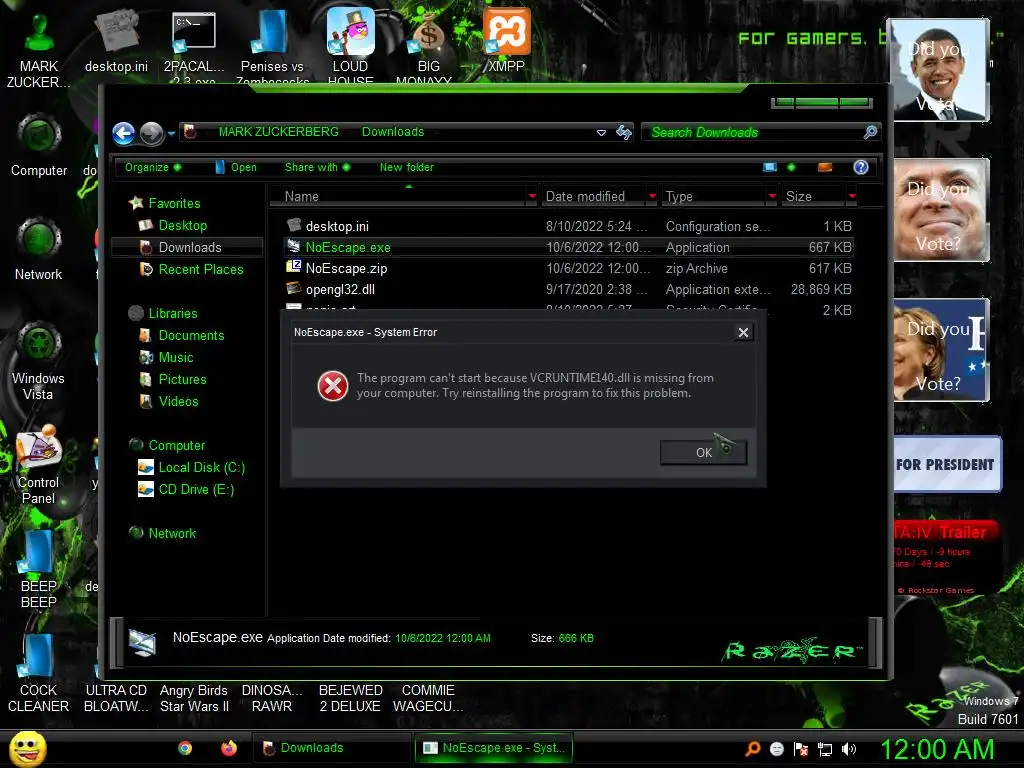Select the desktop.ini file row

(x=568, y=227)
